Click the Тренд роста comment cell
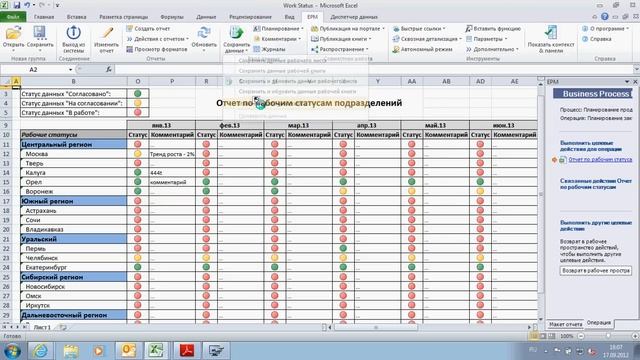640x360 pixels. point(172,153)
